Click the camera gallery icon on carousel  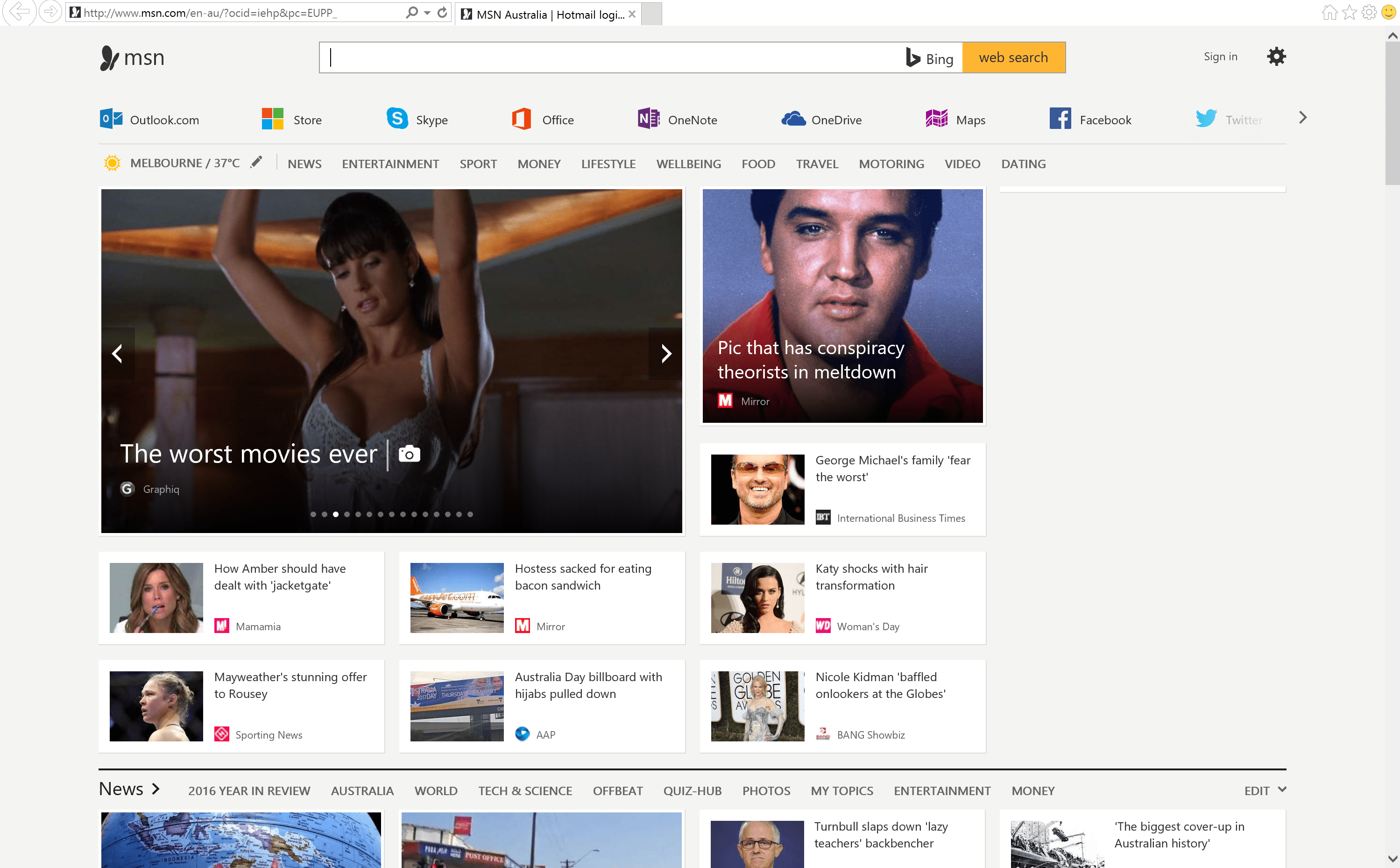point(409,454)
